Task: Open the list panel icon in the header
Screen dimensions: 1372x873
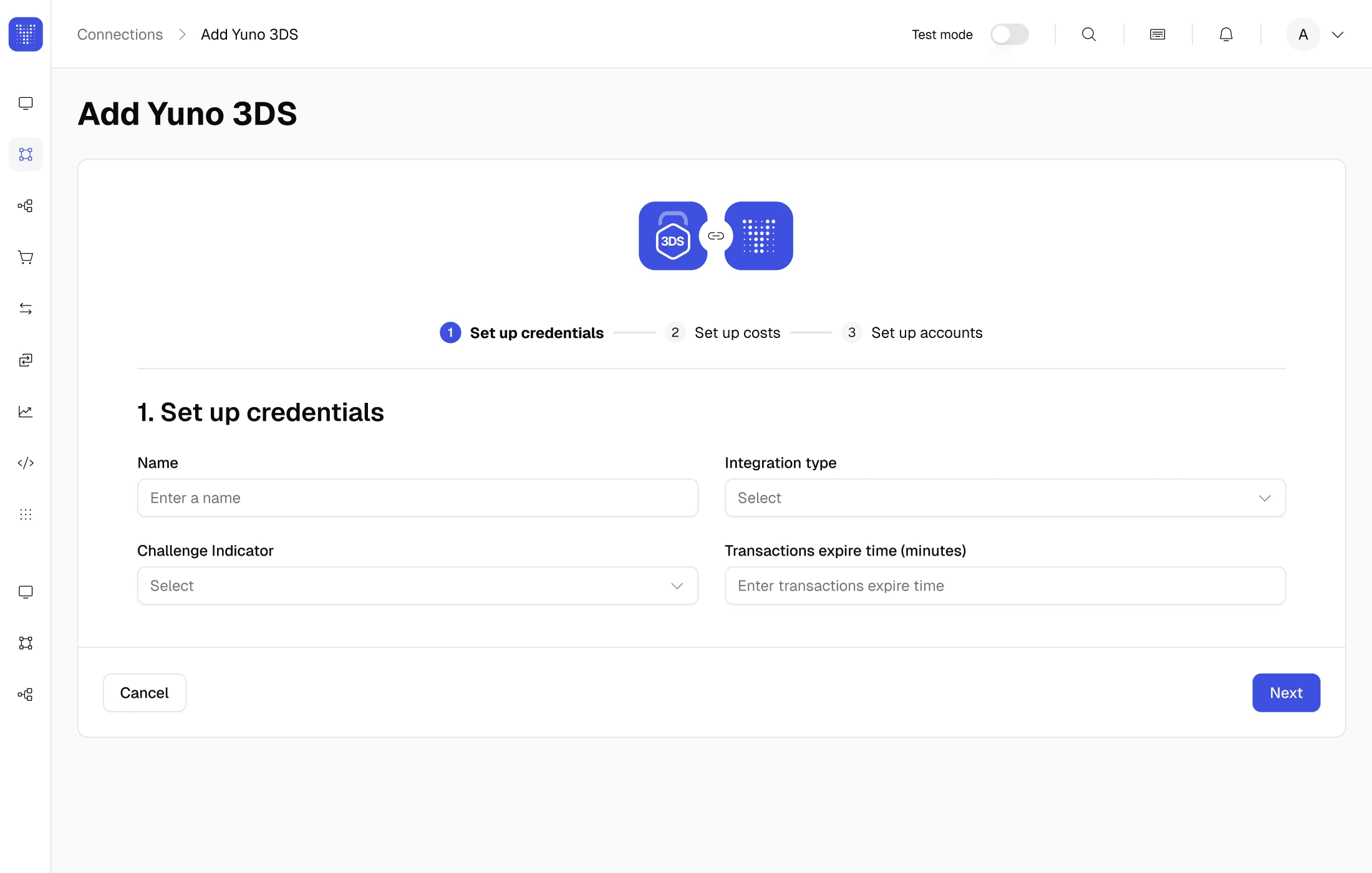Action: pyautogui.click(x=1157, y=34)
